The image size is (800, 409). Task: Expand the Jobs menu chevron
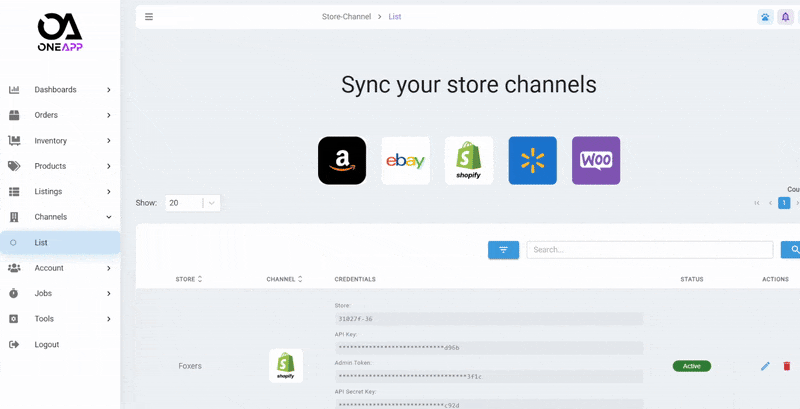click(109, 293)
